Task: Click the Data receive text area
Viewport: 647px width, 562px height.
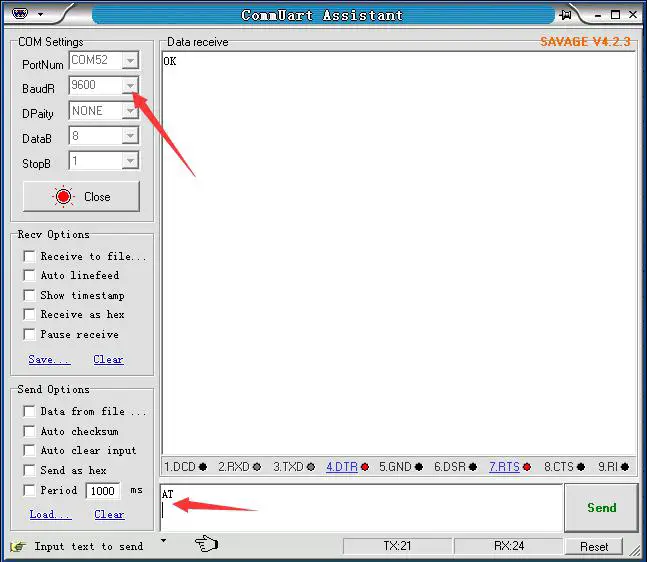Action: tap(399, 253)
